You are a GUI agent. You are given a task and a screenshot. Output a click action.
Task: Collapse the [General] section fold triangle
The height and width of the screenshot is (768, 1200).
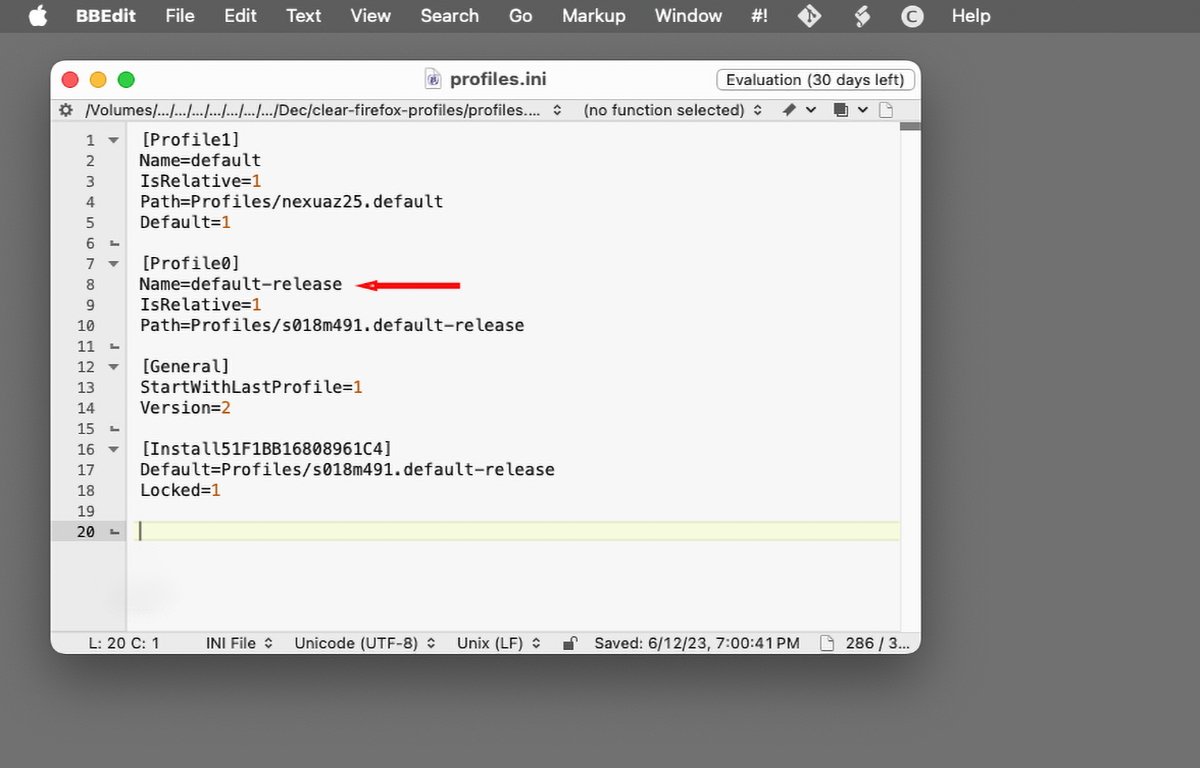[113, 367]
